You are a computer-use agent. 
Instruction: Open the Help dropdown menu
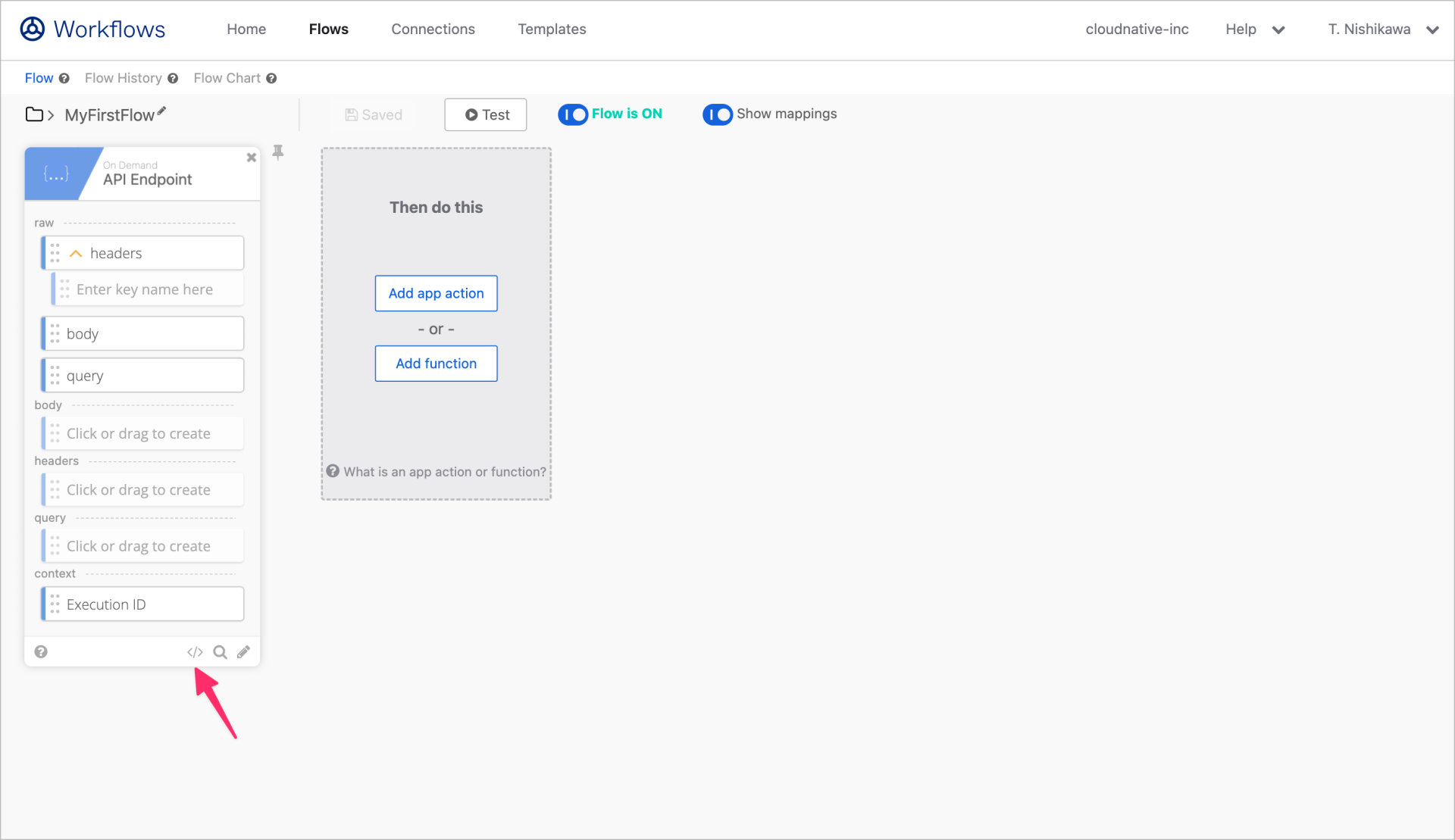pos(1254,30)
